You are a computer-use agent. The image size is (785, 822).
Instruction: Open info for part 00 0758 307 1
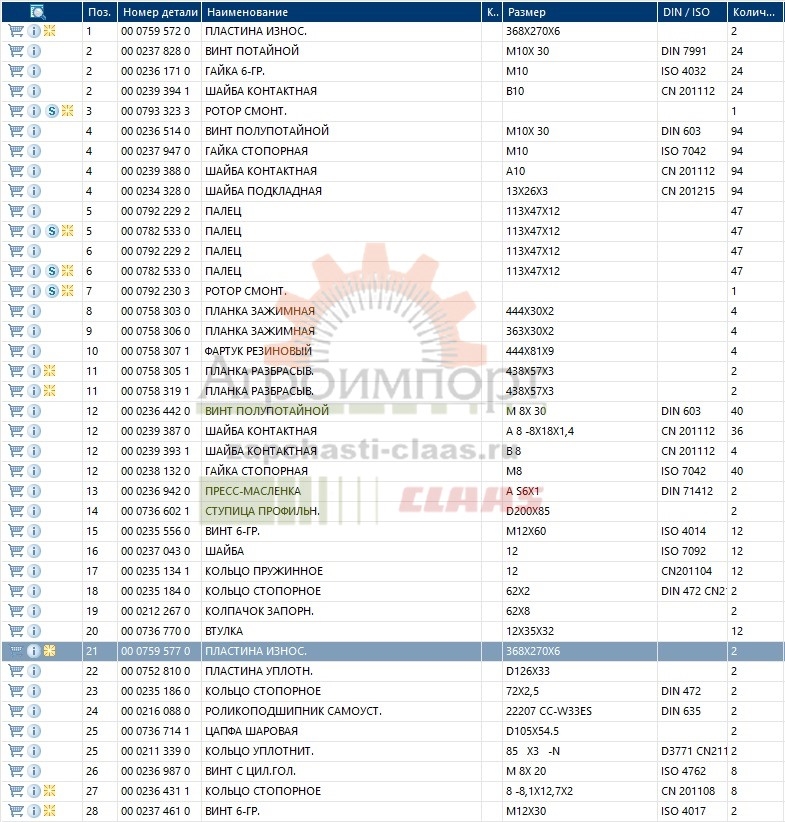point(34,351)
